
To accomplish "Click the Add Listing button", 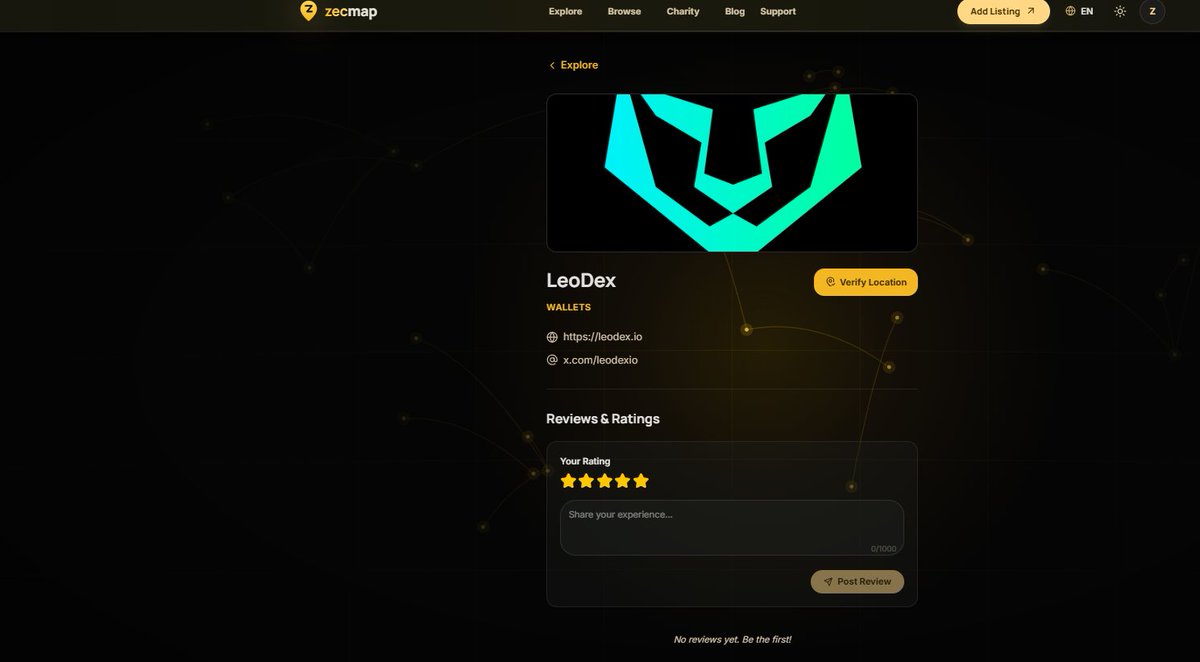I will pos(1003,11).
